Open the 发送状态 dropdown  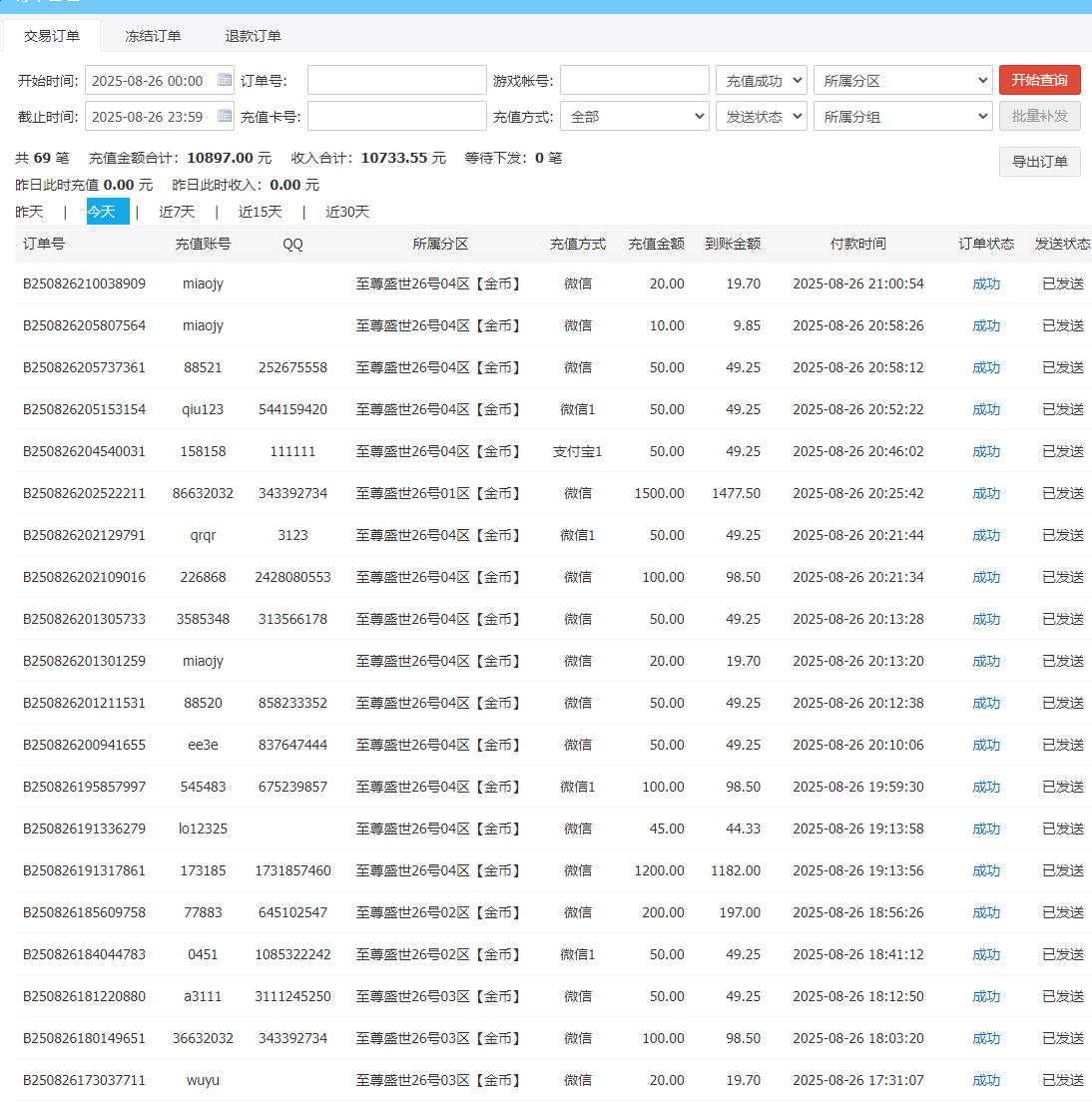(x=761, y=117)
